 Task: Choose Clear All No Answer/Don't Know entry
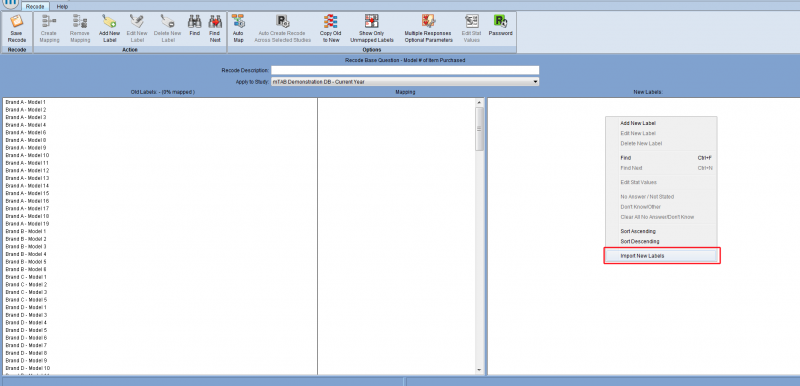(x=661, y=217)
